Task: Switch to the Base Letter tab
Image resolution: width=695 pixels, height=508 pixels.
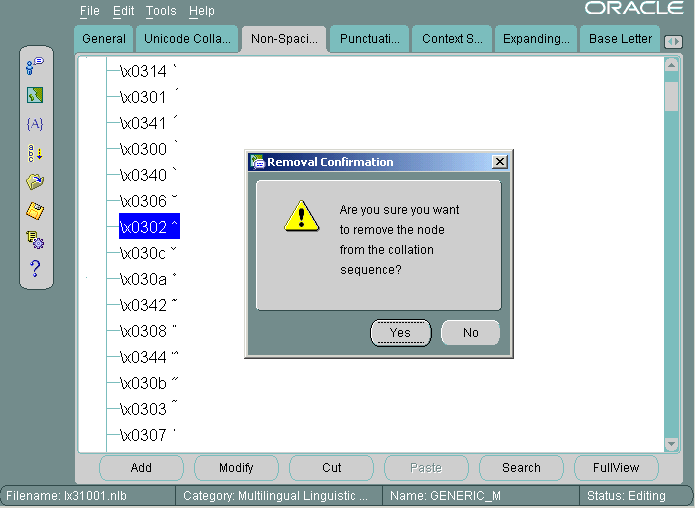Action: 618,39
